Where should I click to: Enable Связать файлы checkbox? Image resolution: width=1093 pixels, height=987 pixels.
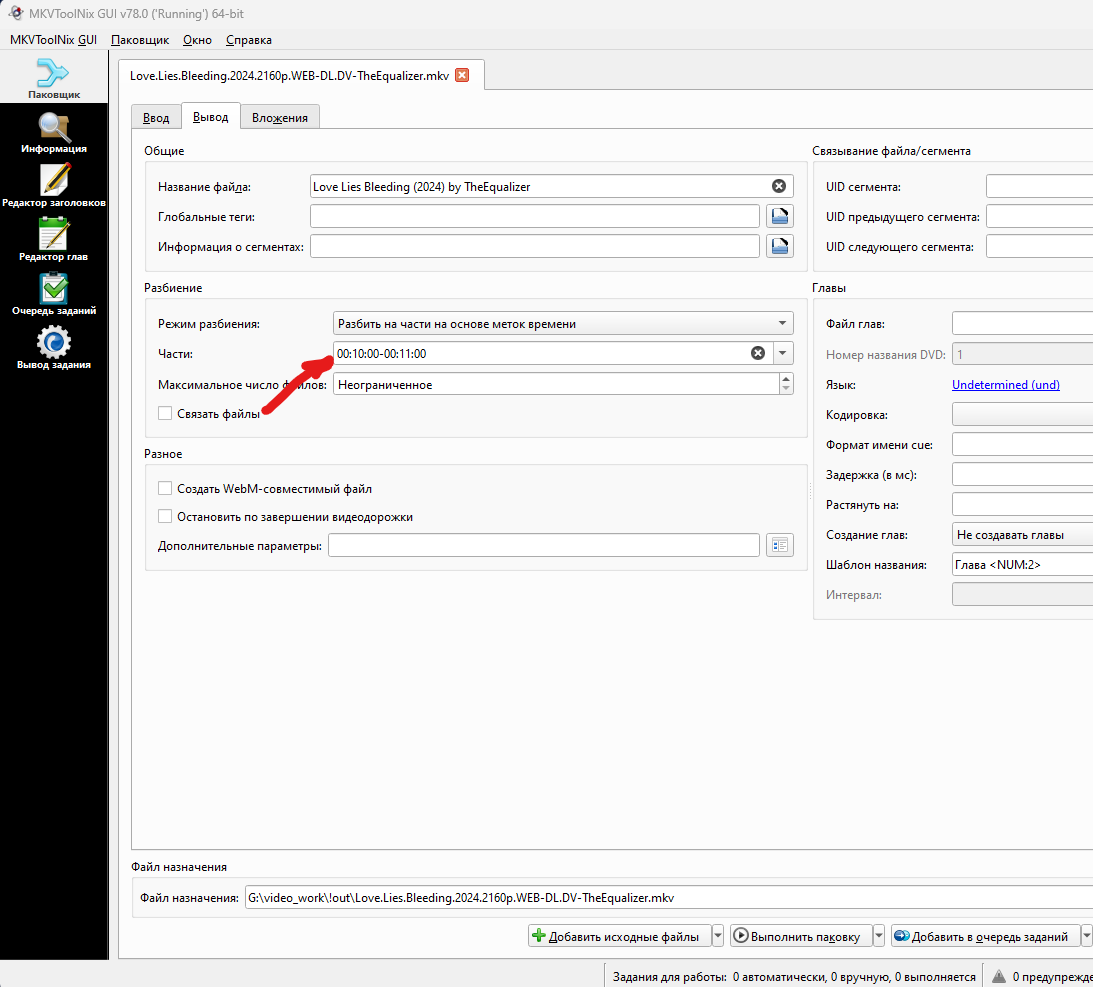tap(165, 414)
